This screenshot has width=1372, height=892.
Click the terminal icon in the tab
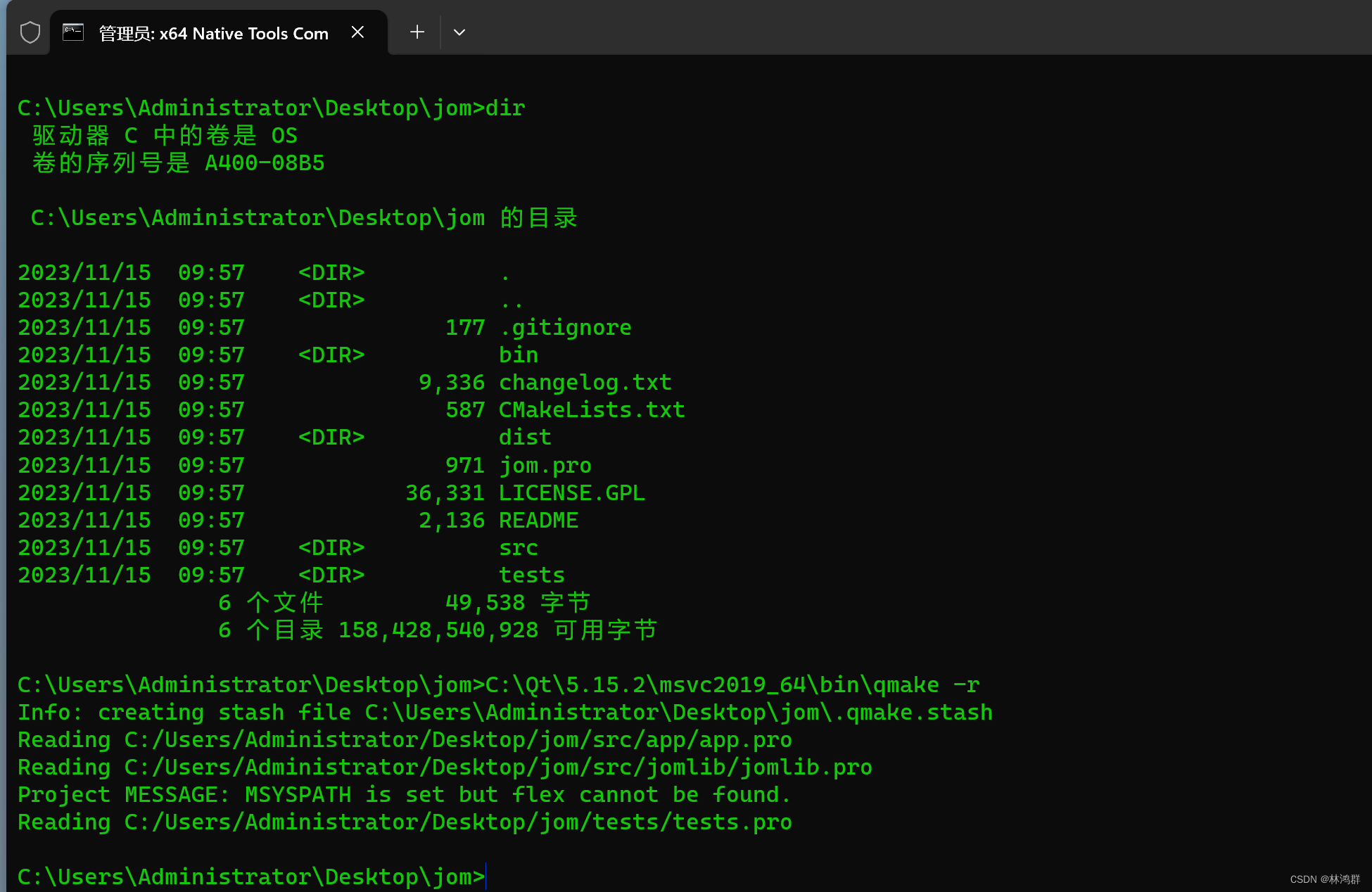coord(73,32)
